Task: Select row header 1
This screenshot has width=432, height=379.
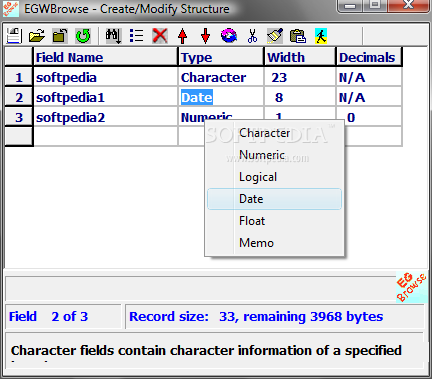Action: pyautogui.click(x=19, y=77)
